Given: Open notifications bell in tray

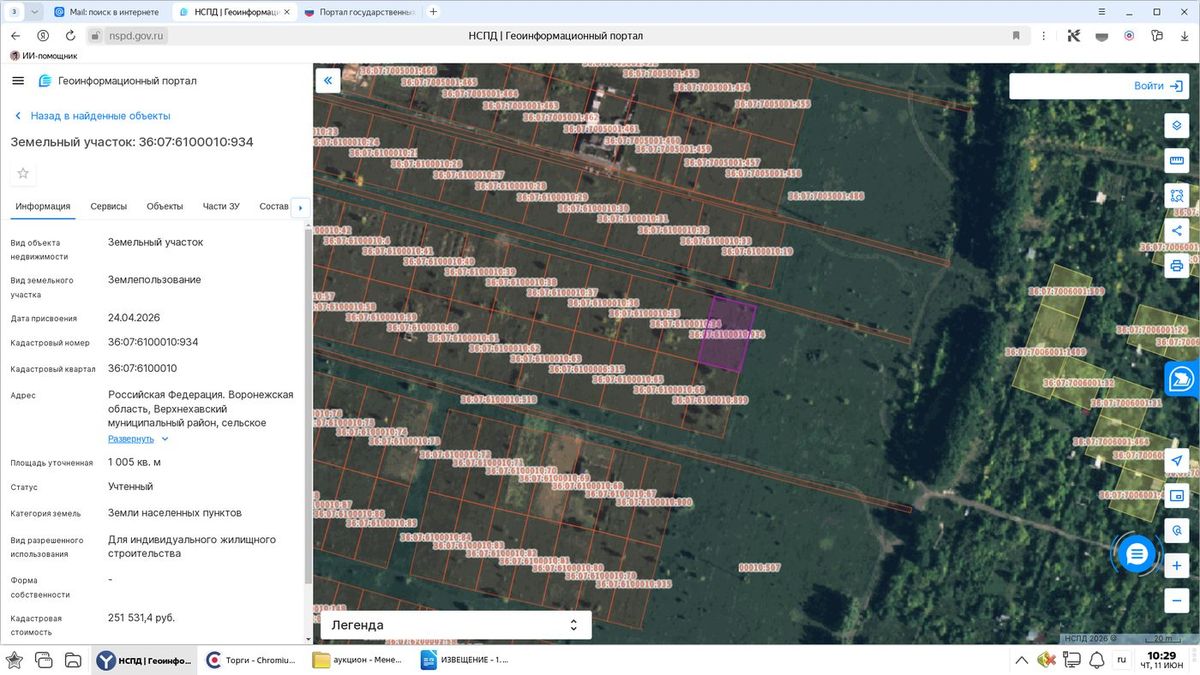Looking at the screenshot, I should [x=1097, y=660].
